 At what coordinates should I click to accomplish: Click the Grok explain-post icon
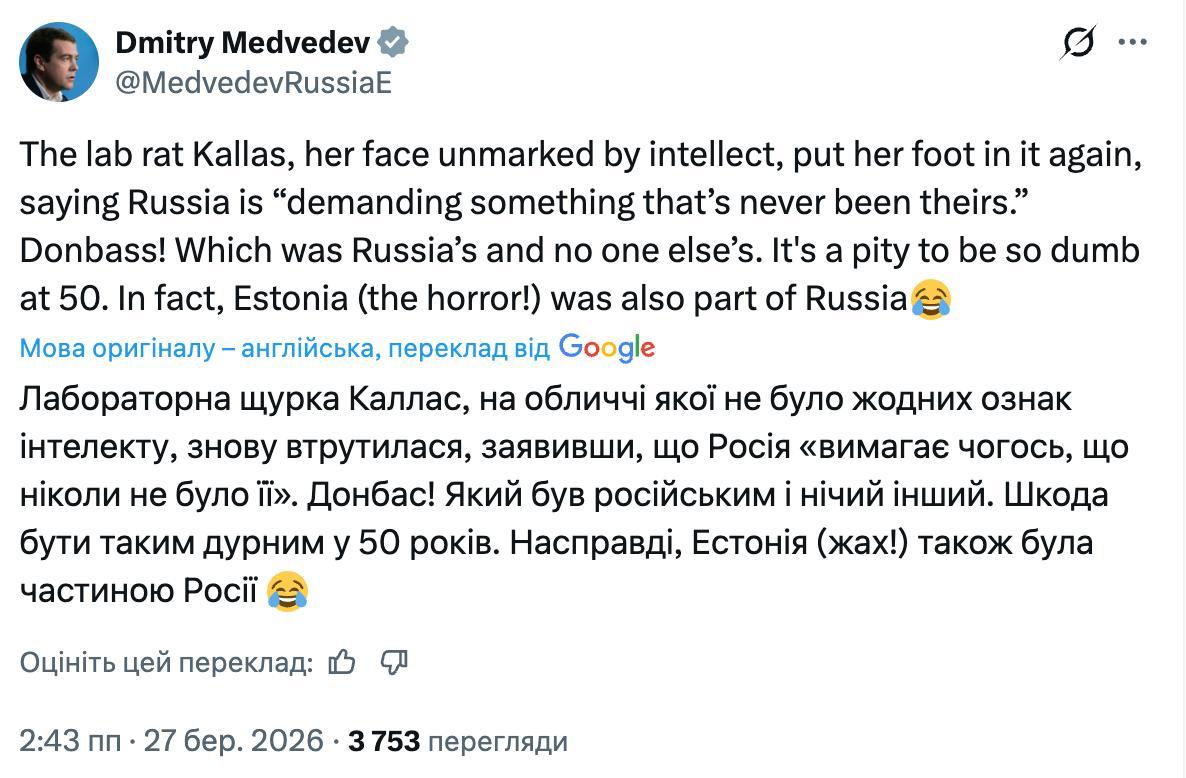(1080, 43)
